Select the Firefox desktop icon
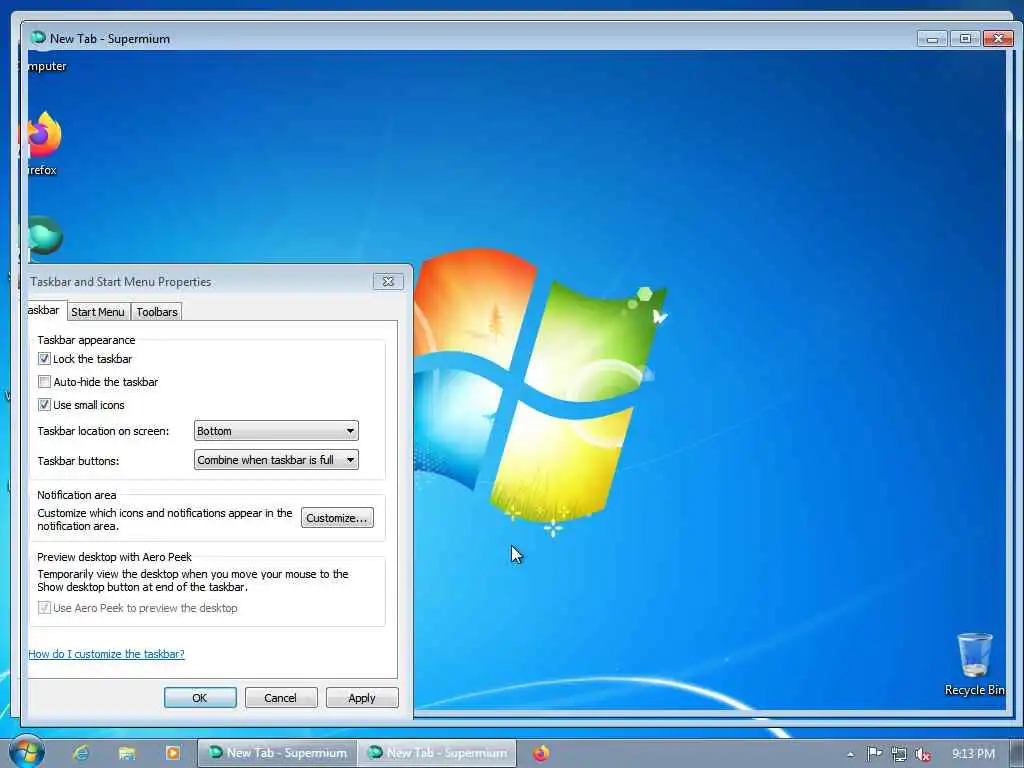The image size is (1024, 768). 42,144
